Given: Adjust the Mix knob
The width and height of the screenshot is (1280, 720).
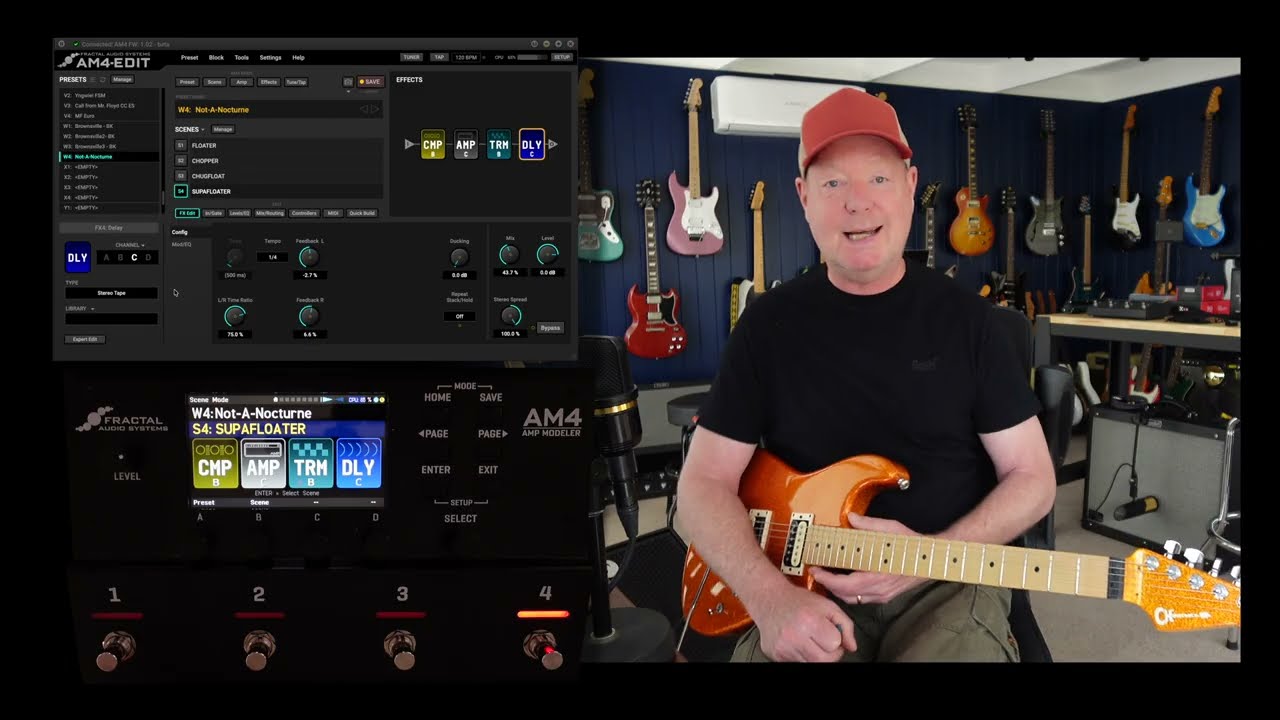Looking at the screenshot, I should [x=510, y=254].
